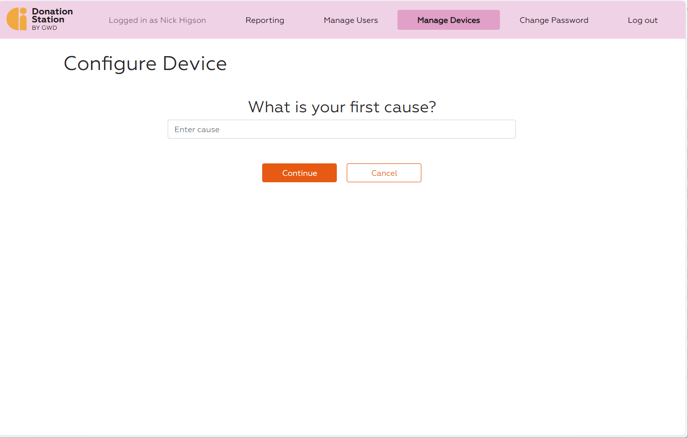Cancel the device configuration

(x=384, y=173)
